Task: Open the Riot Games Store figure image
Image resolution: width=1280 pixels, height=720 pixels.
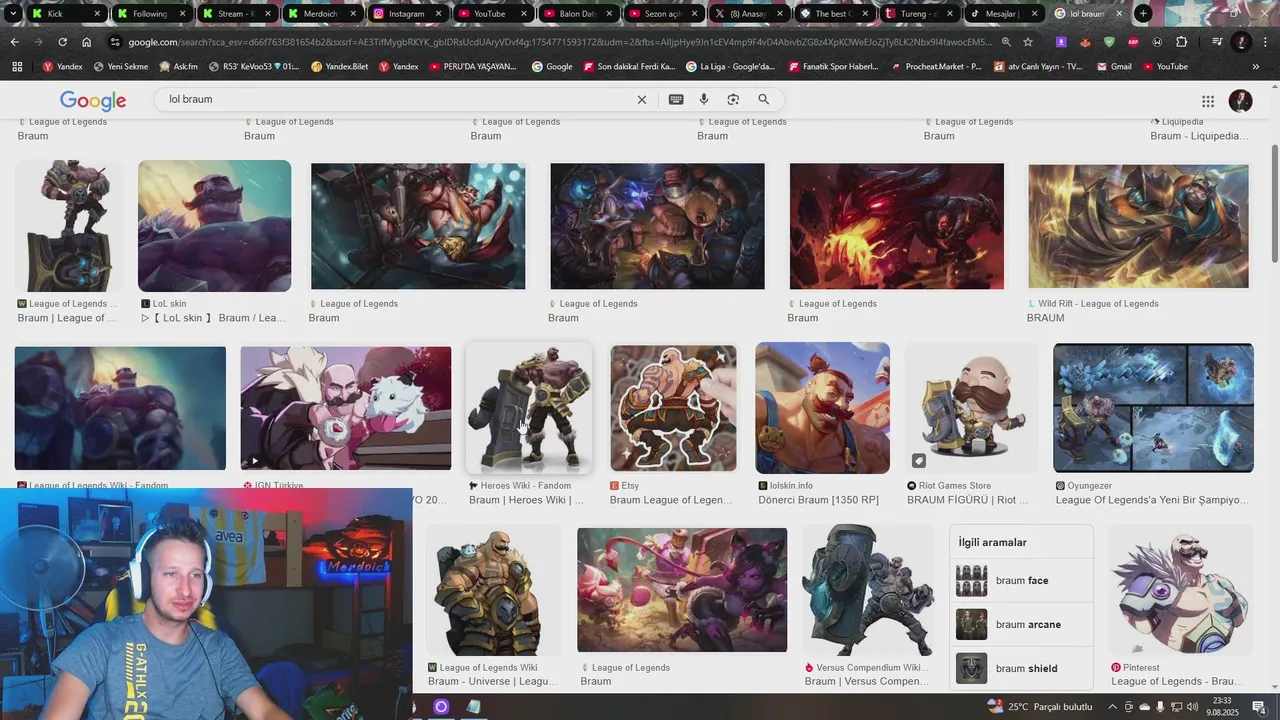Action: [971, 408]
